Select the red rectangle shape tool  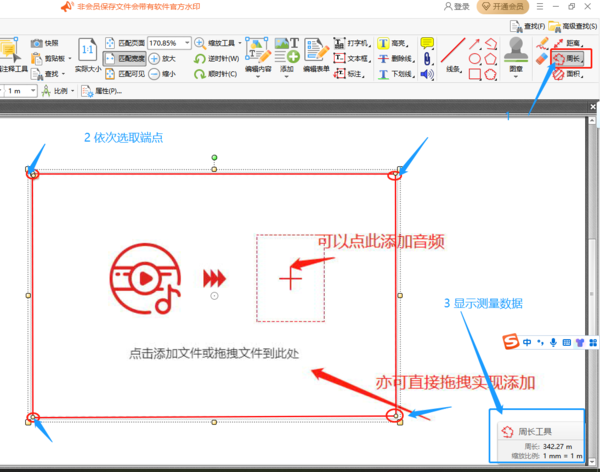[475, 74]
